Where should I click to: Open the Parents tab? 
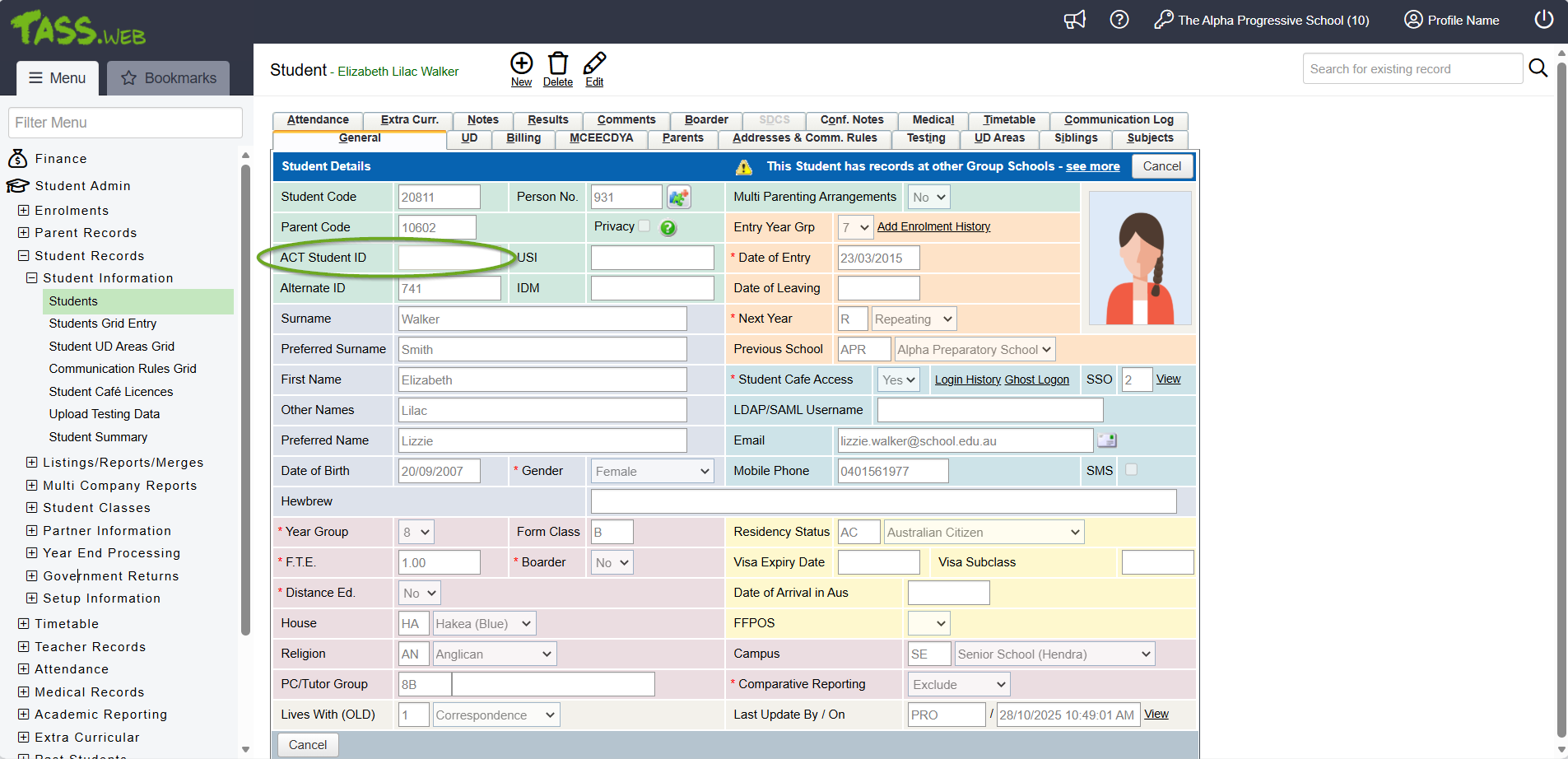pyautogui.click(x=682, y=138)
